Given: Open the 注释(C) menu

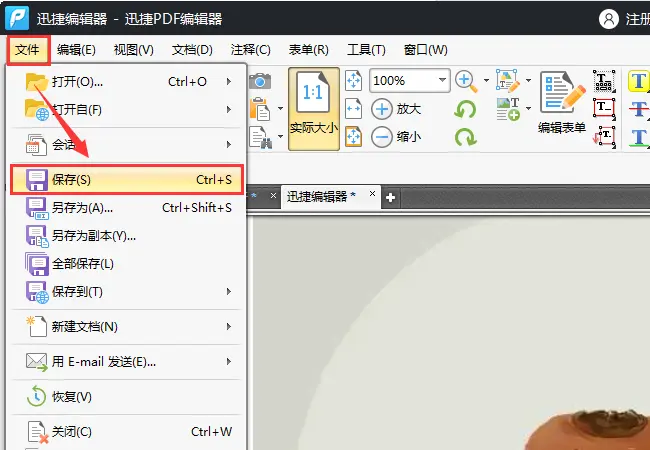Looking at the screenshot, I should (251, 50).
